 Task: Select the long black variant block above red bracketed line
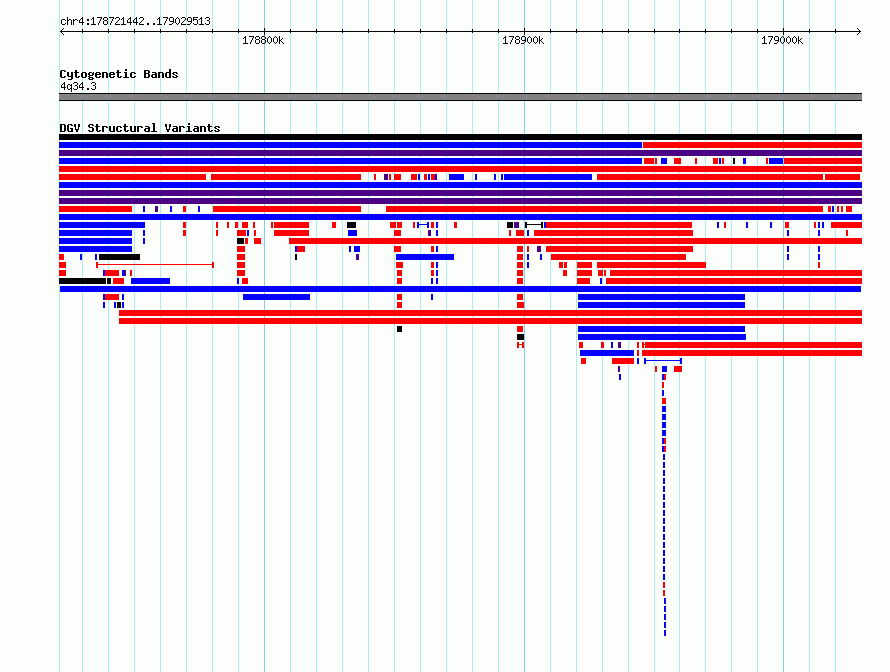click(119, 257)
